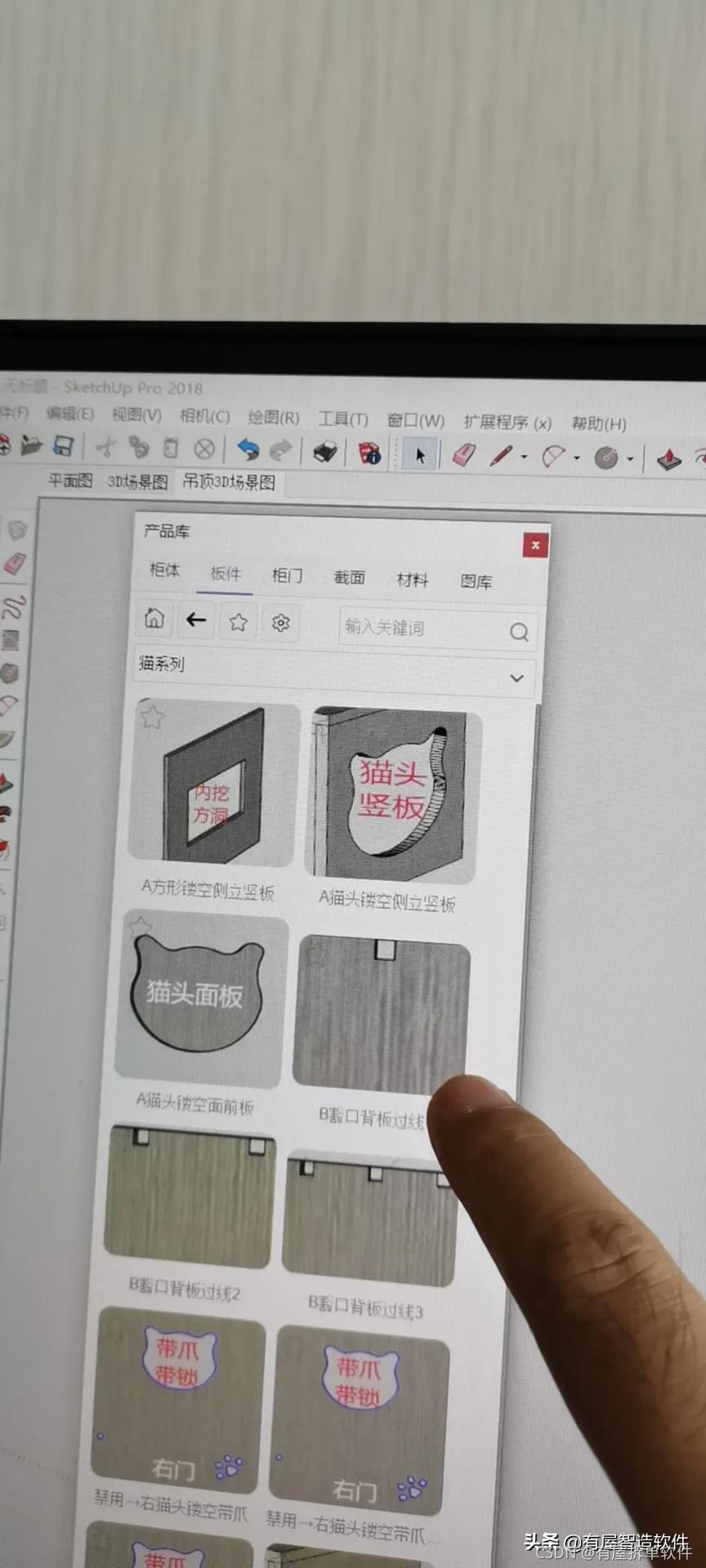Open the 工具(T) menu
Image resolution: width=706 pixels, height=1568 pixels.
coord(343,420)
